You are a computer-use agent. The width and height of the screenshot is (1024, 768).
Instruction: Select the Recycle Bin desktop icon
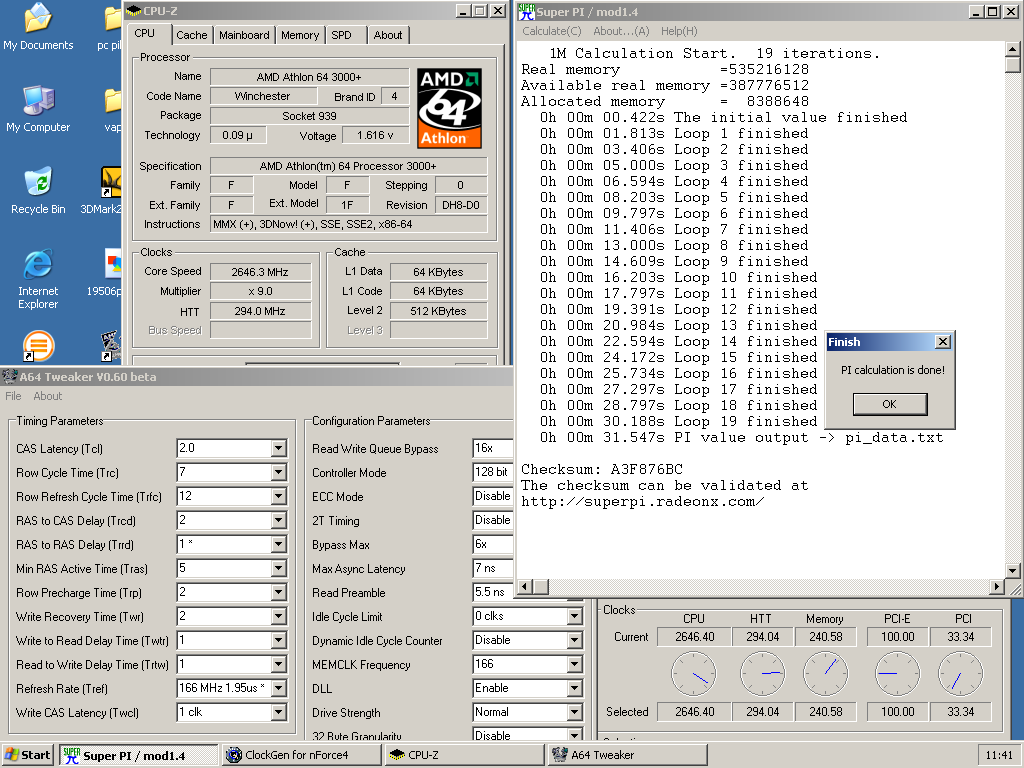pos(38,191)
